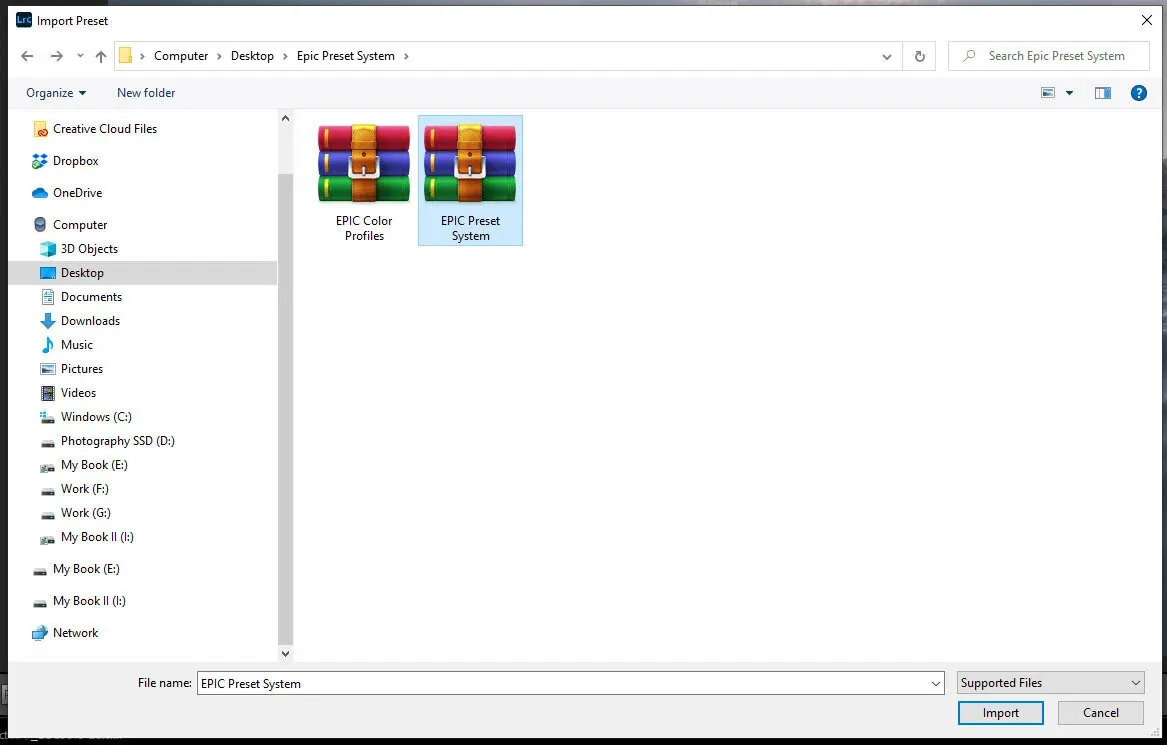Screen dimensions: 1167x745
Task: Navigate up one folder level
Action: click(100, 56)
